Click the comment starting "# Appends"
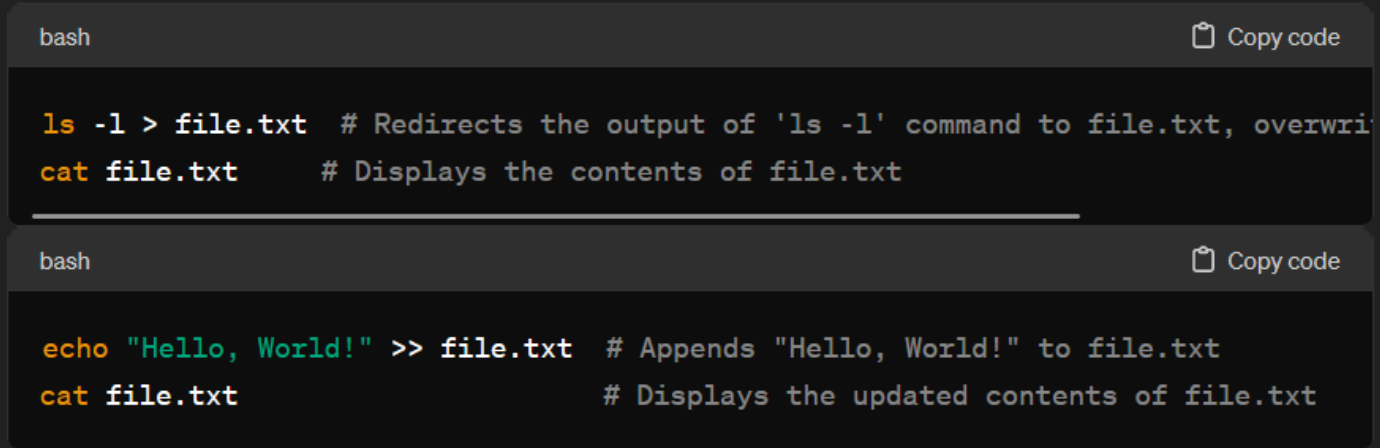Image resolution: width=1380 pixels, height=448 pixels. (x=913, y=349)
